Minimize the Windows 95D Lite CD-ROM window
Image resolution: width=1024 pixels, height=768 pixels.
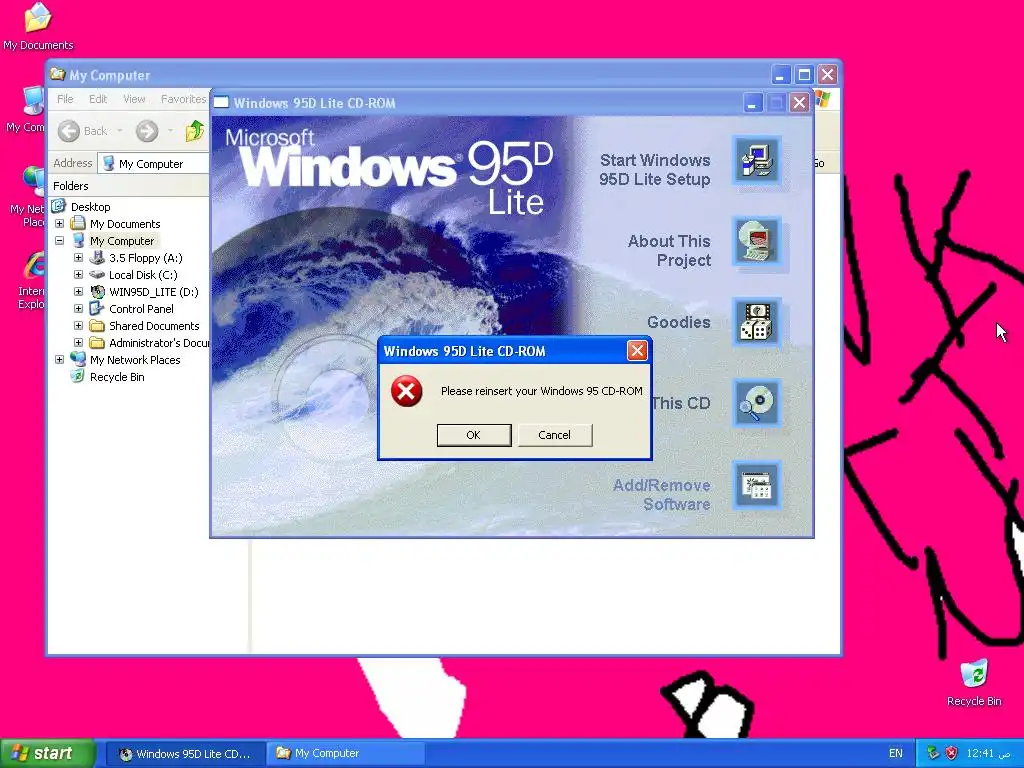click(x=752, y=103)
